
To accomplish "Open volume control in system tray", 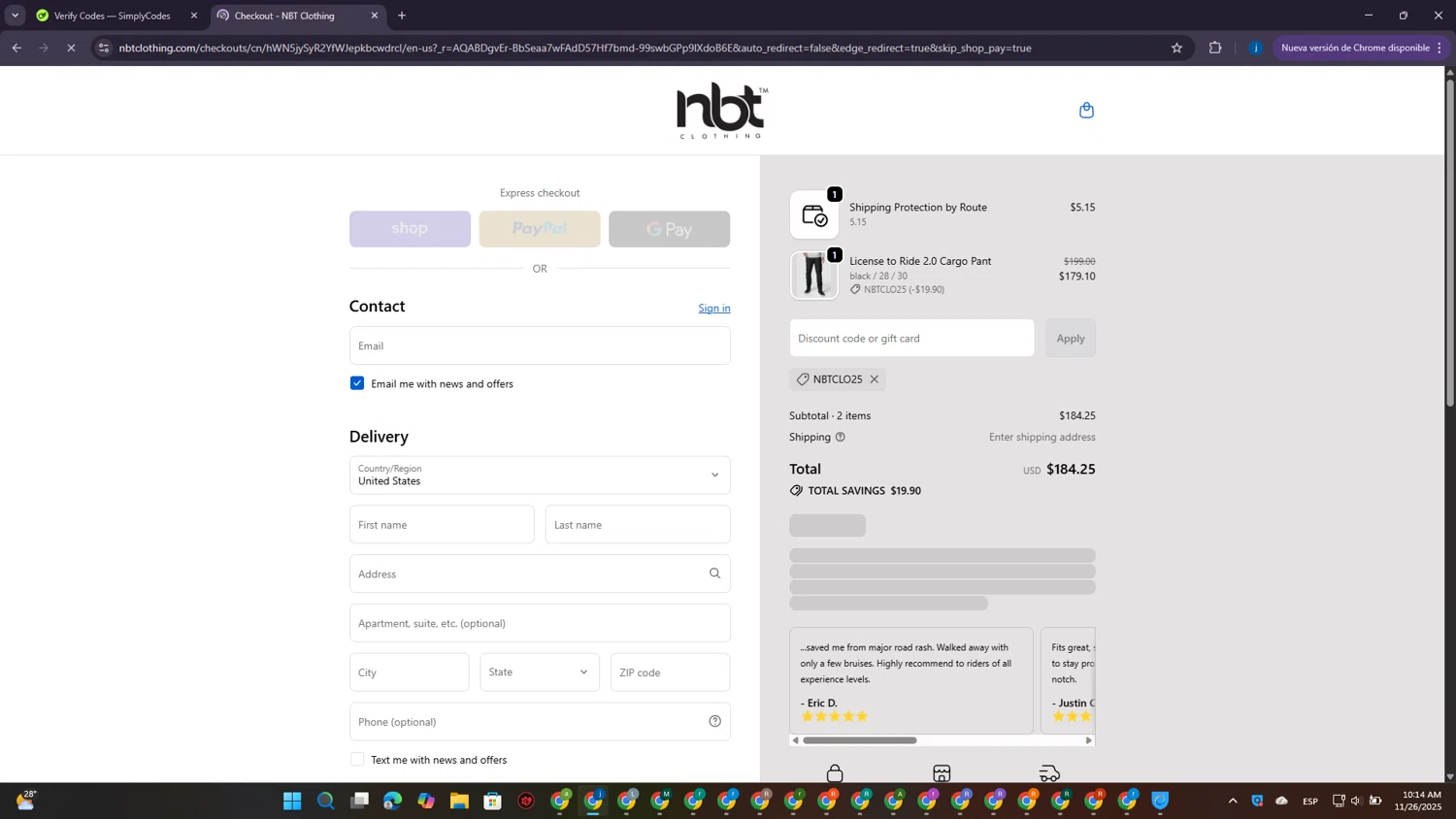I will click(1356, 801).
